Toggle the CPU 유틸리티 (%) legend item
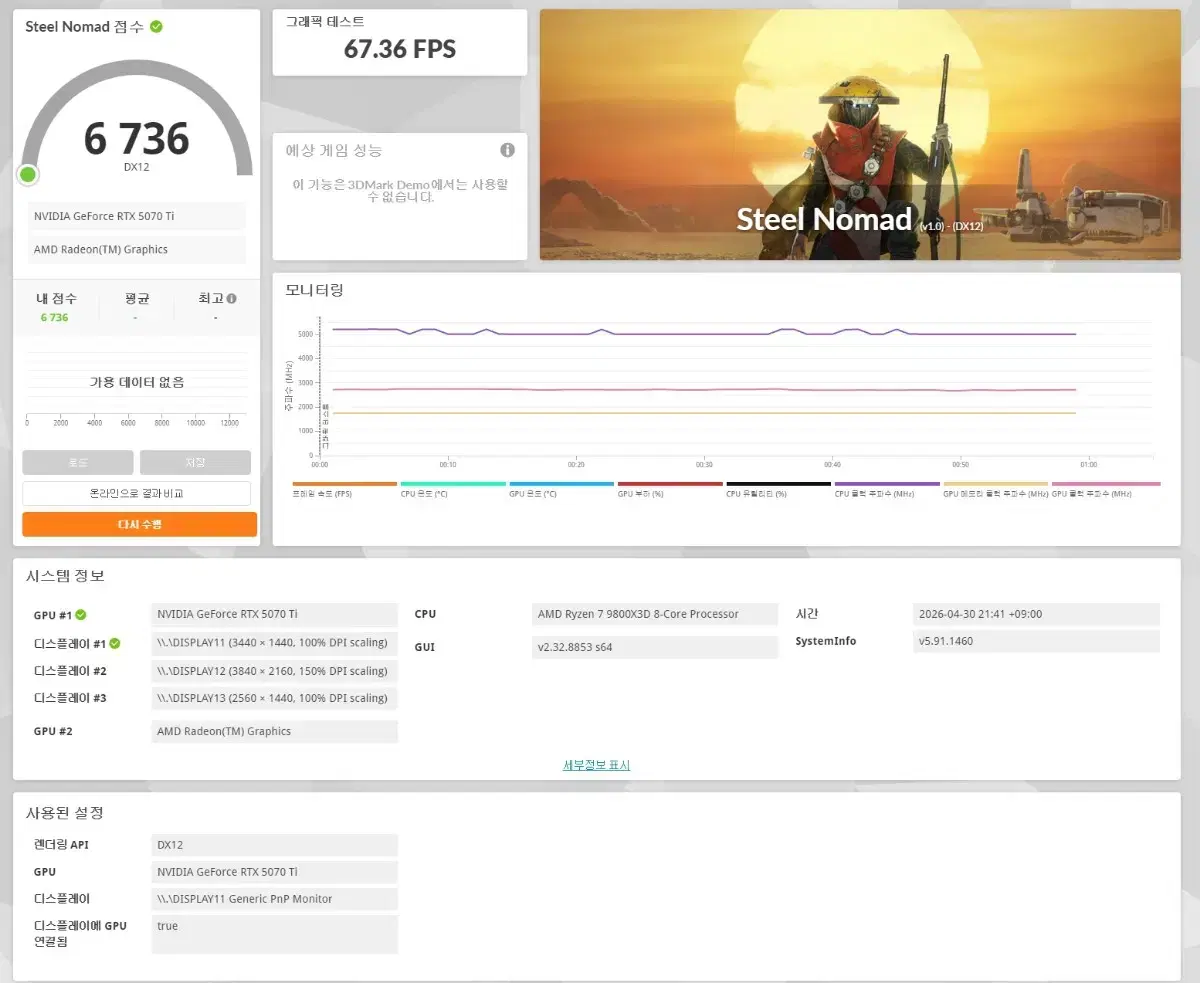This screenshot has width=1200, height=983. pyautogui.click(x=778, y=489)
